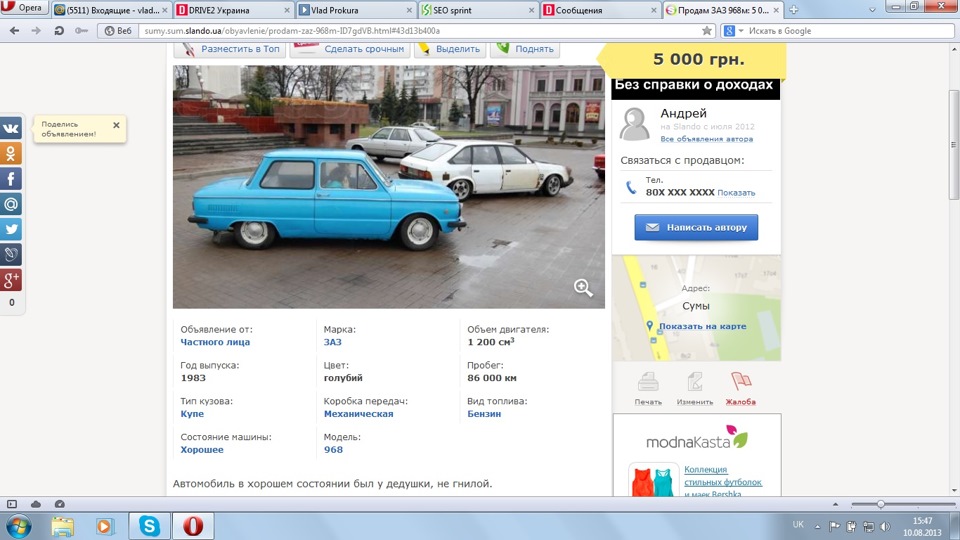Click the browser Back arrow
The height and width of the screenshot is (540, 960).
(14, 31)
